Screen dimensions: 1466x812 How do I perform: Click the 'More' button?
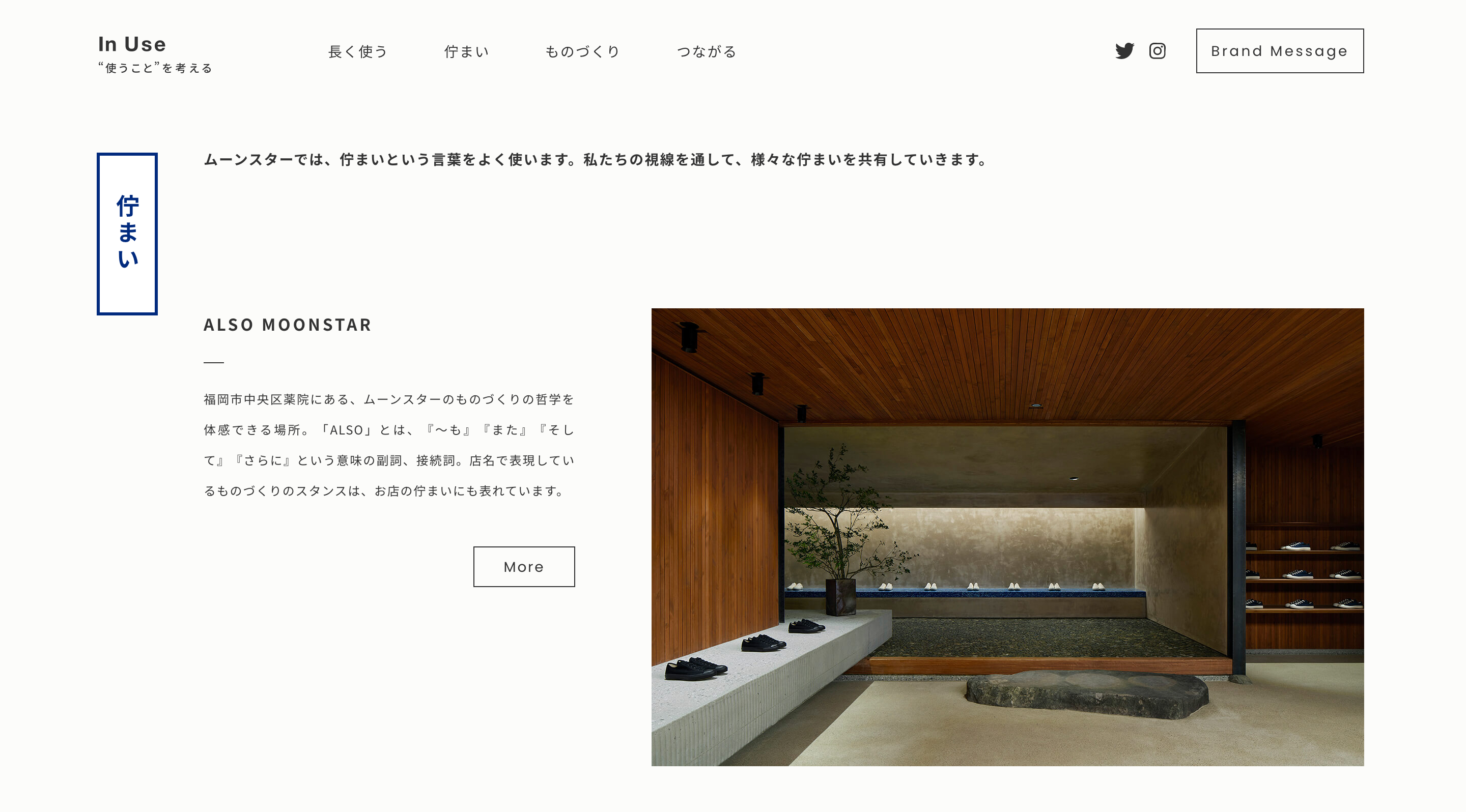coord(523,566)
